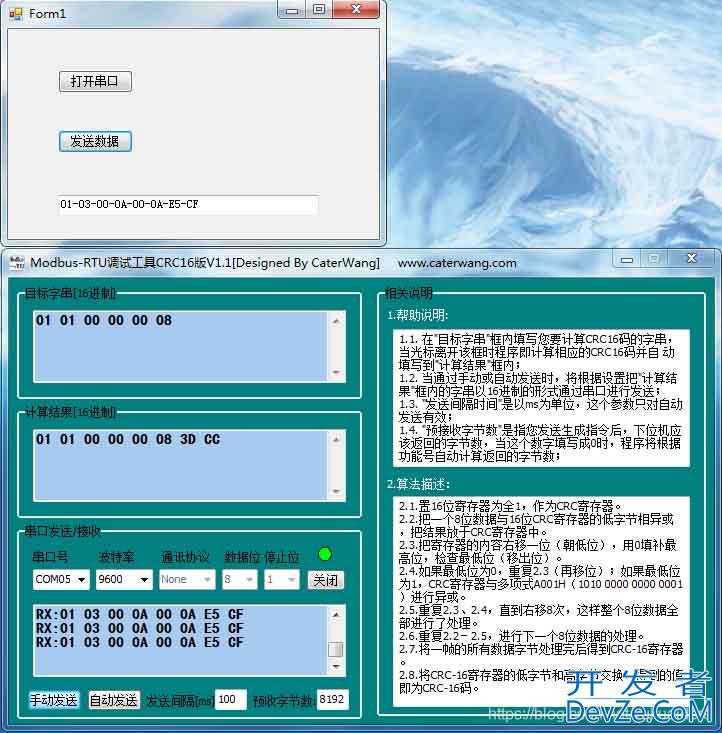Click the Modbus-RTU tool title bar icon
This screenshot has height=733, width=722.
17,263
